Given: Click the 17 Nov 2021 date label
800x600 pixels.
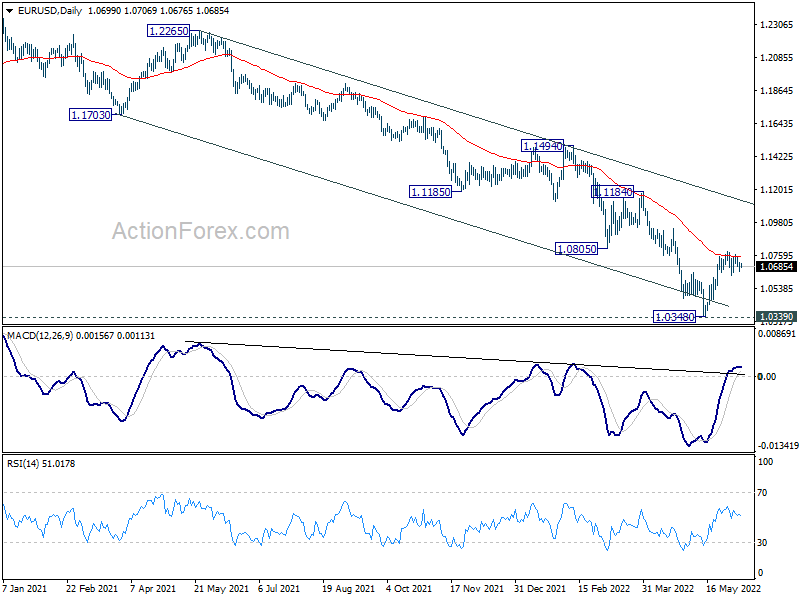Looking at the screenshot, I should 477,589.
